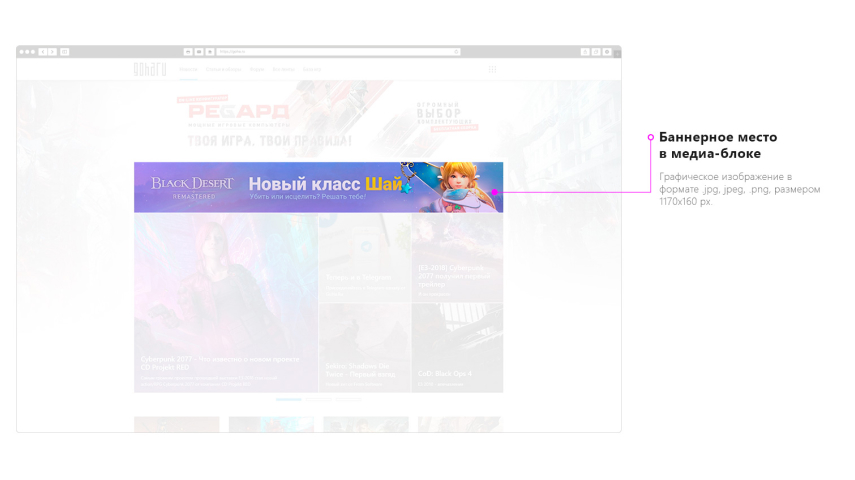Reload the page with the refresh icon

(456, 52)
